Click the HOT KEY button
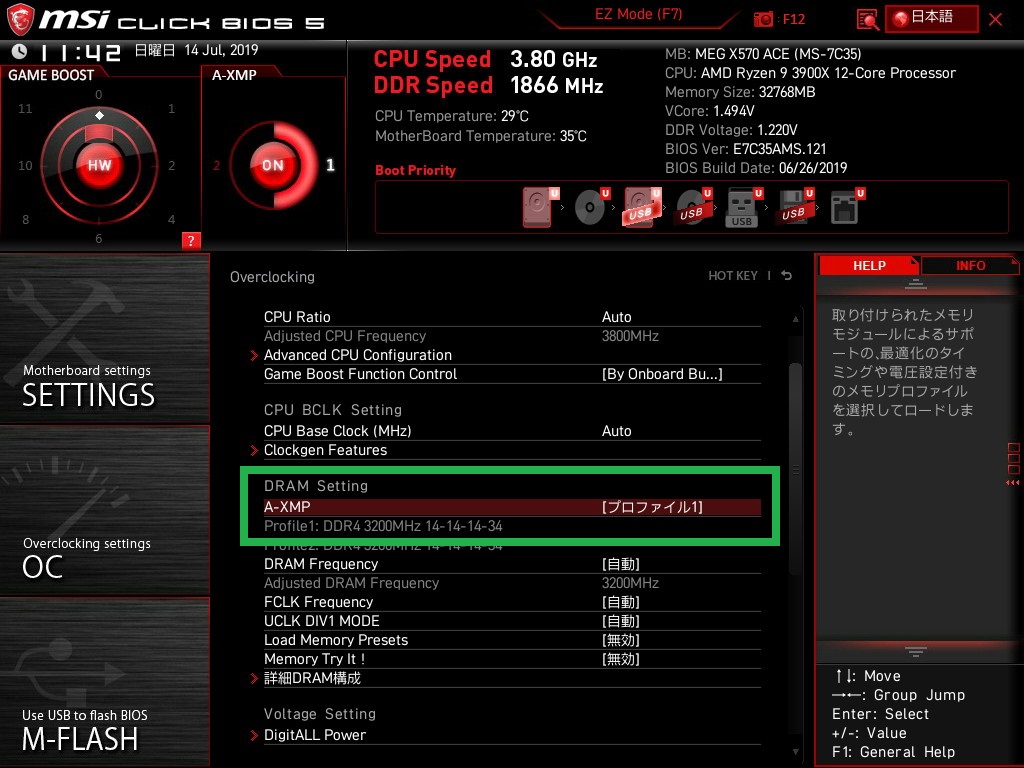1024x768 pixels. point(733,276)
